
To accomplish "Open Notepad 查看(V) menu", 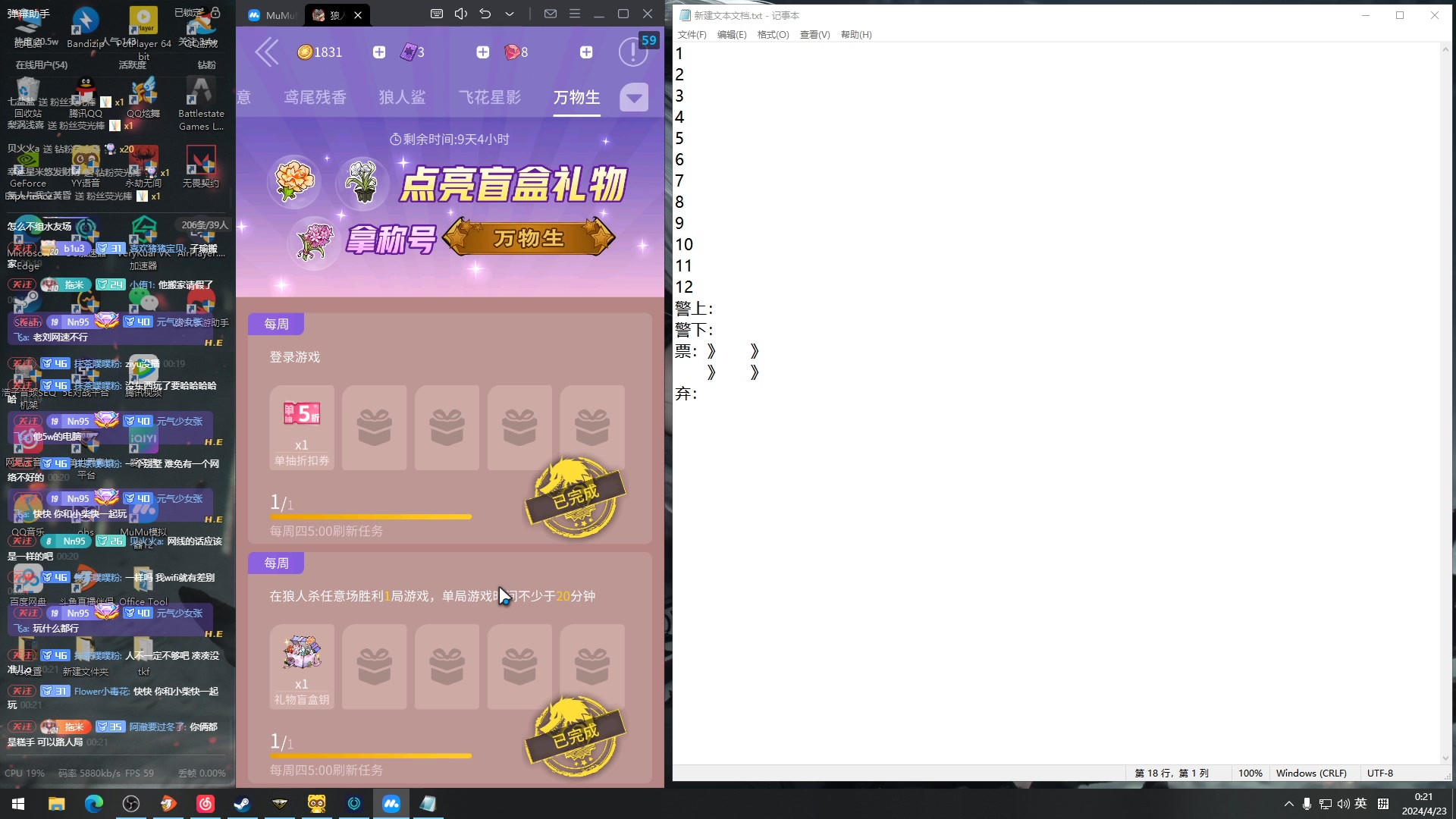I will 814,35.
